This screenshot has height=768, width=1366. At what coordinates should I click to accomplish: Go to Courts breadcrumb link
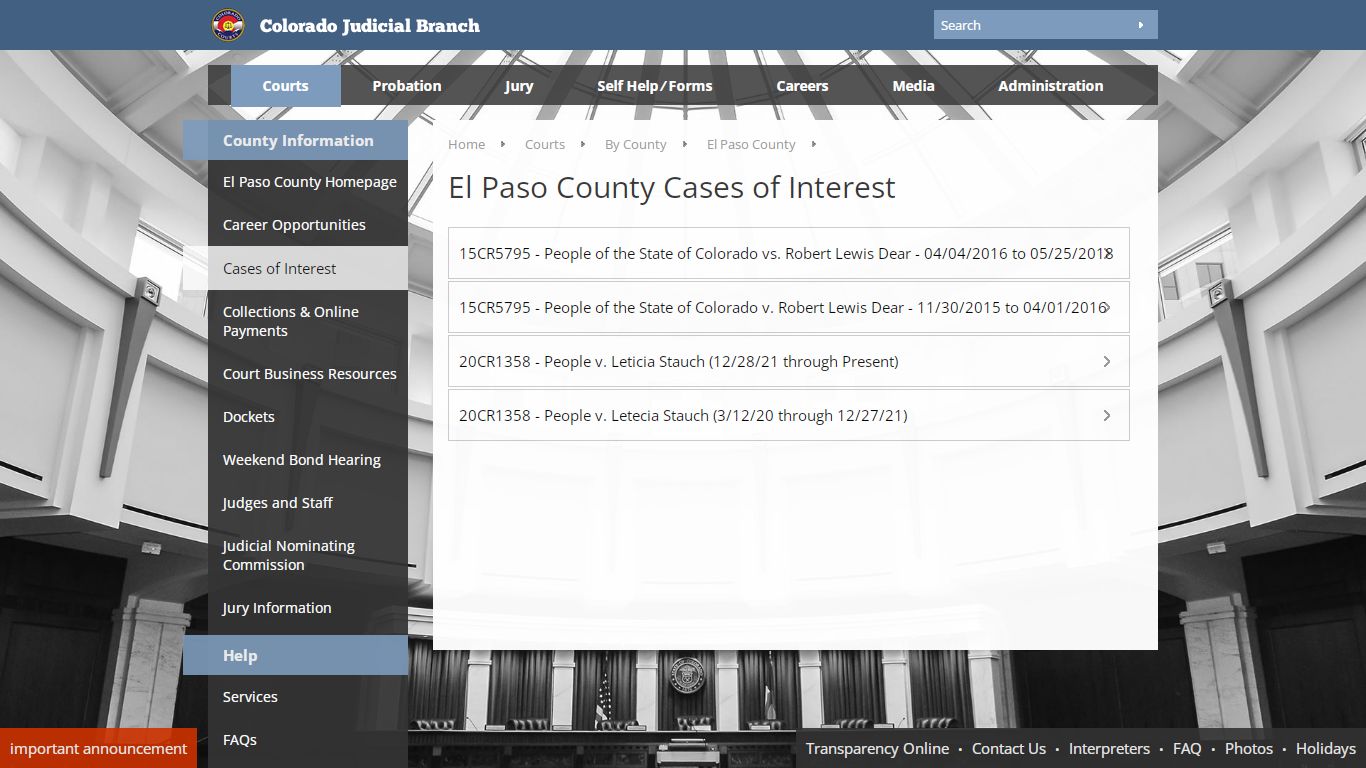pyautogui.click(x=545, y=144)
